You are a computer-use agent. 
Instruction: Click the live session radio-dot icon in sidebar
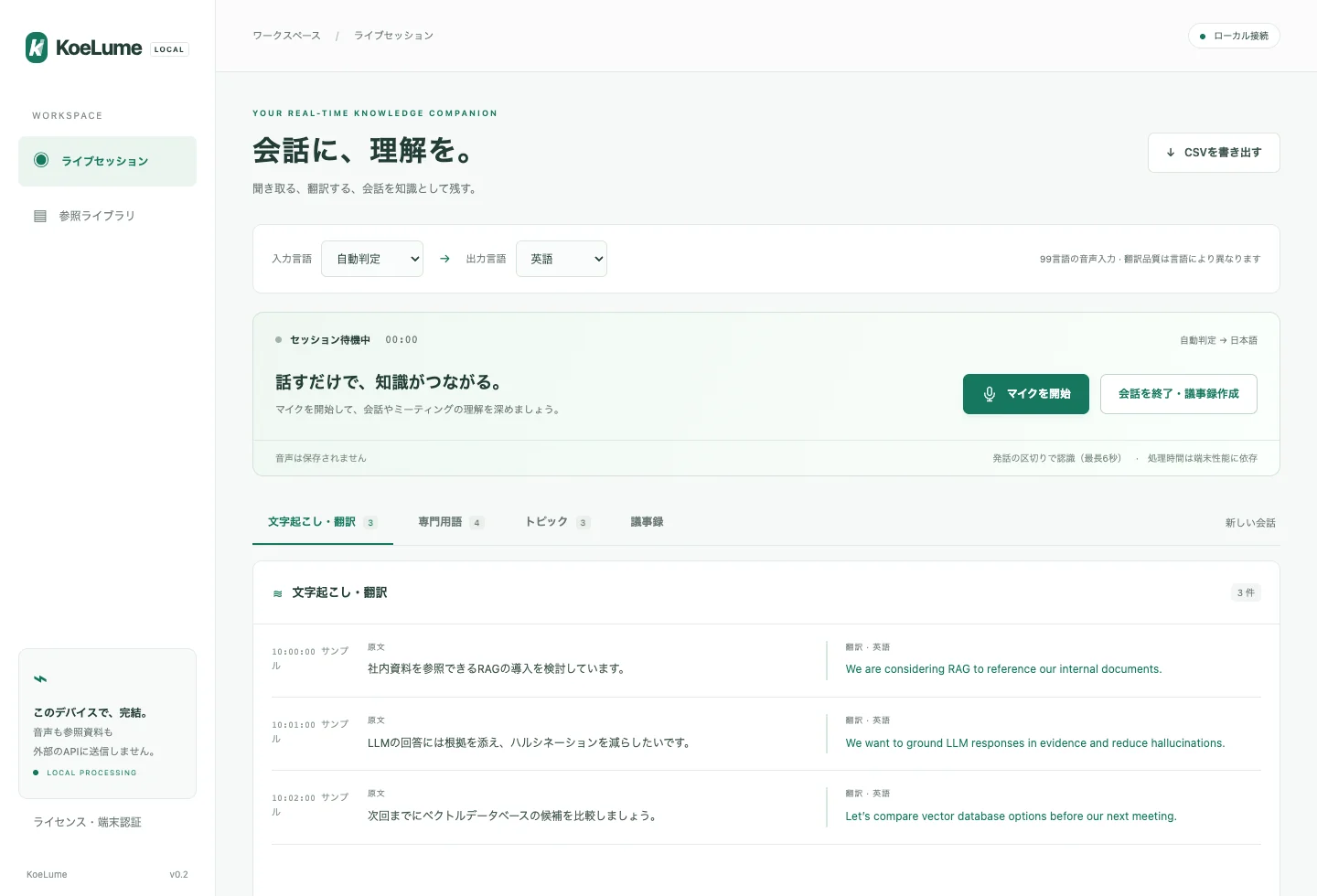coord(41,160)
